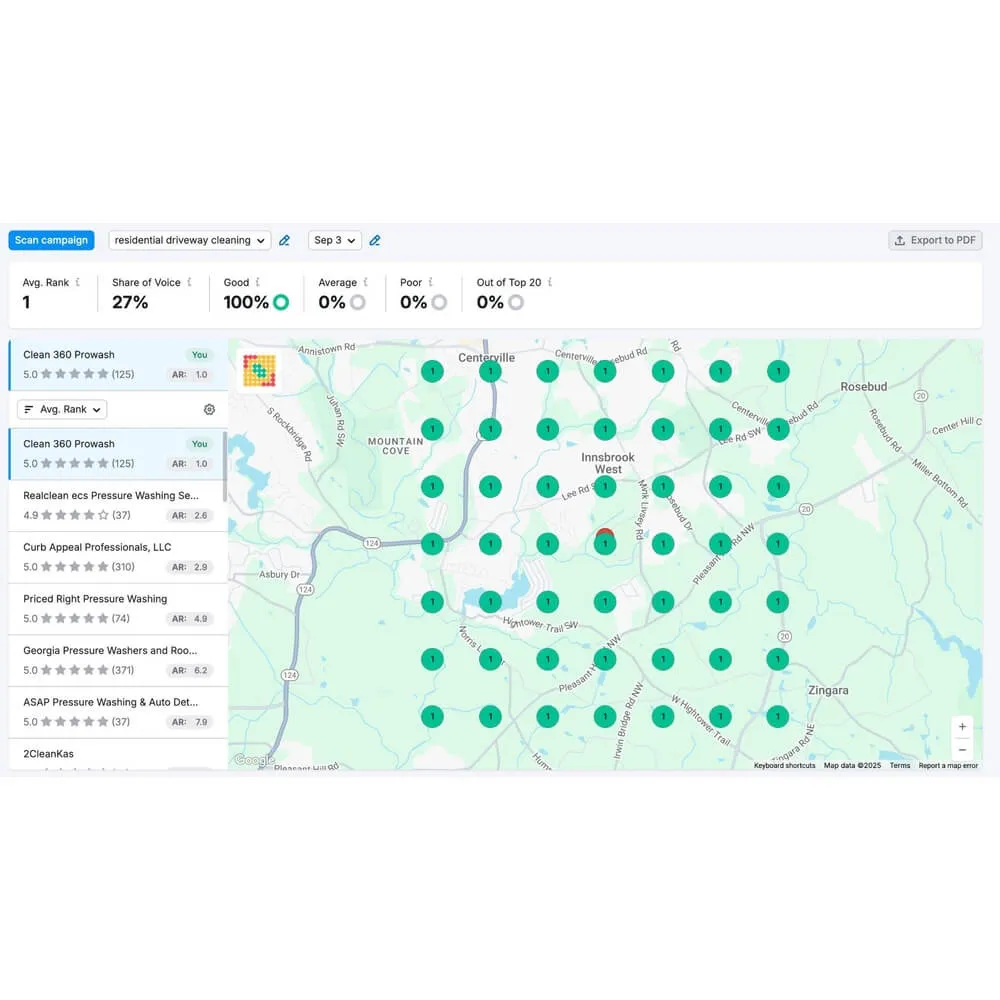Open the residential driveway cleaning keyword dropdown
This screenshot has width=1000, height=1000.
[x=189, y=240]
